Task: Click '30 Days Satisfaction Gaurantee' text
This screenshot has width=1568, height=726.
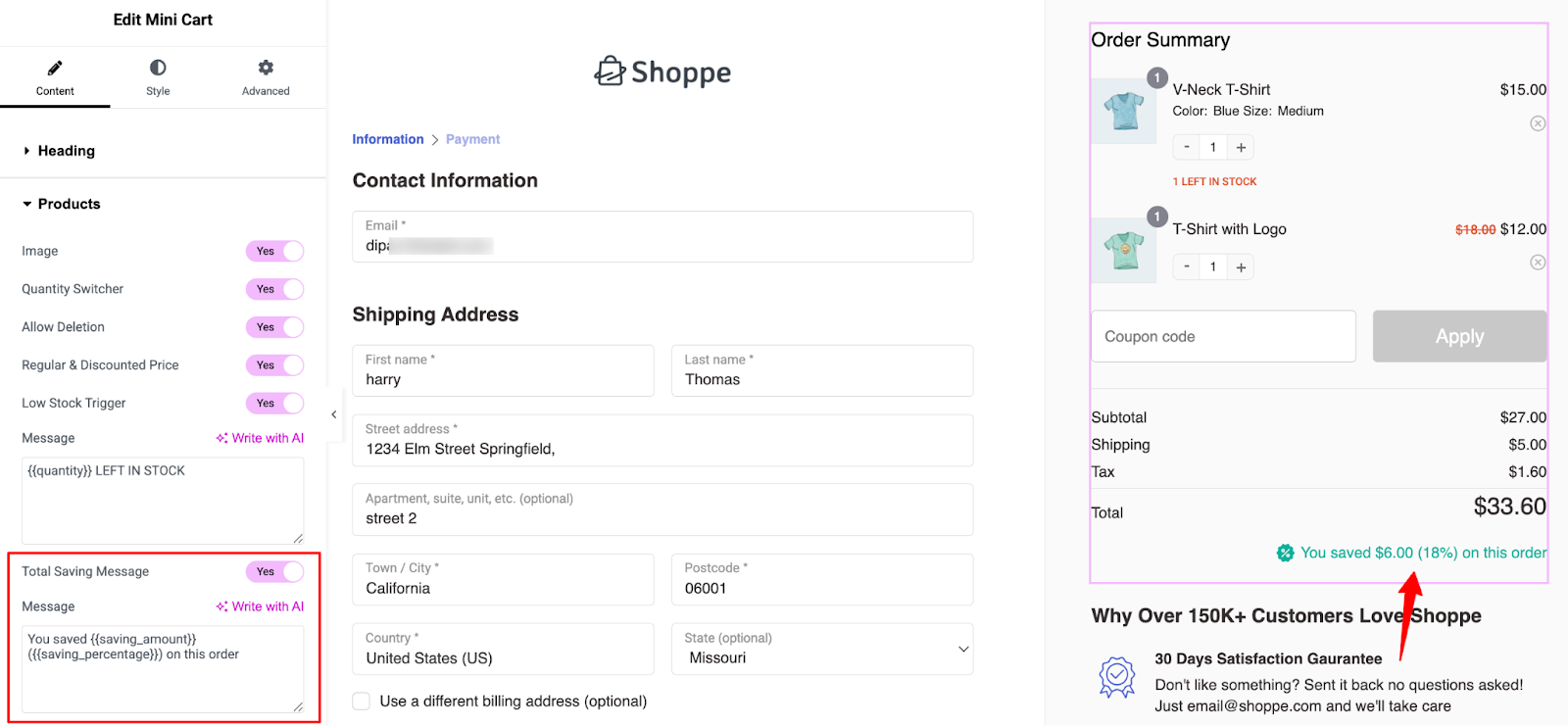Action: pyautogui.click(x=1268, y=658)
